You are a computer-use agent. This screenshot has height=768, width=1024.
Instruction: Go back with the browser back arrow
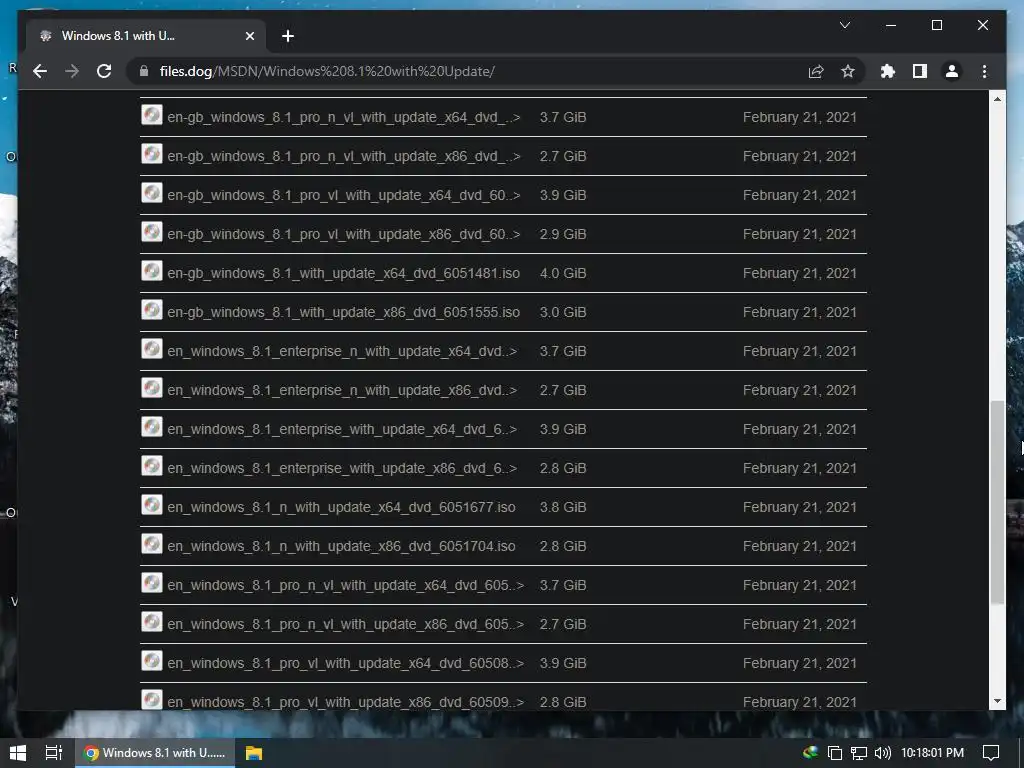[x=40, y=71]
